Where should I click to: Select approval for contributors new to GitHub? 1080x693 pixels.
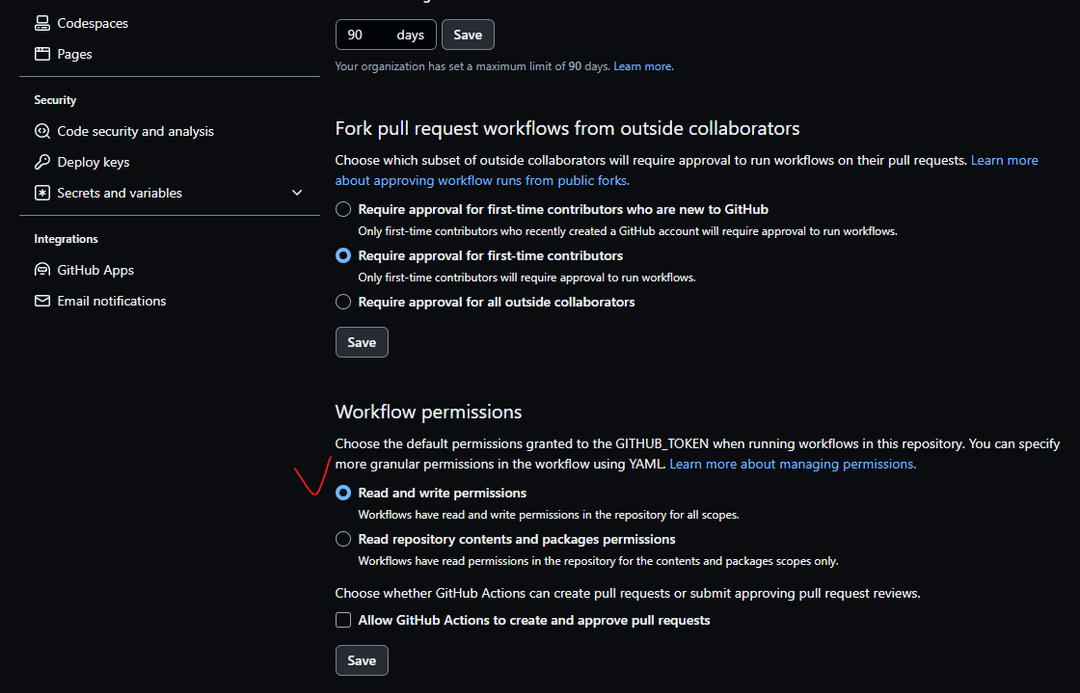[343, 209]
